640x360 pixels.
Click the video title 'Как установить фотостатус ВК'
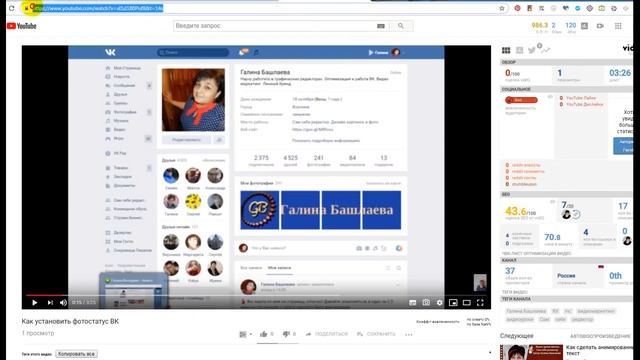click(x=70, y=322)
